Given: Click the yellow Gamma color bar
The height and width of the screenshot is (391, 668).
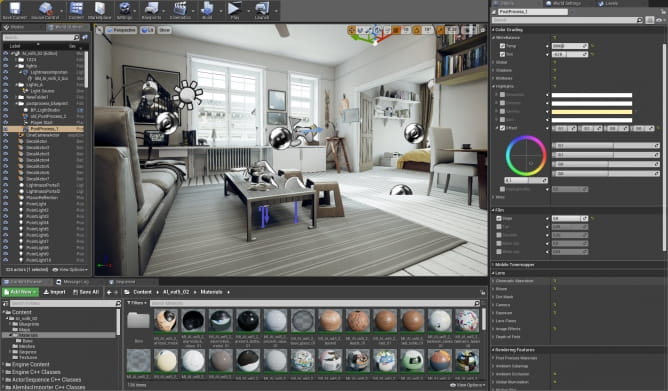Looking at the screenshot, I should pyautogui.click(x=592, y=112).
